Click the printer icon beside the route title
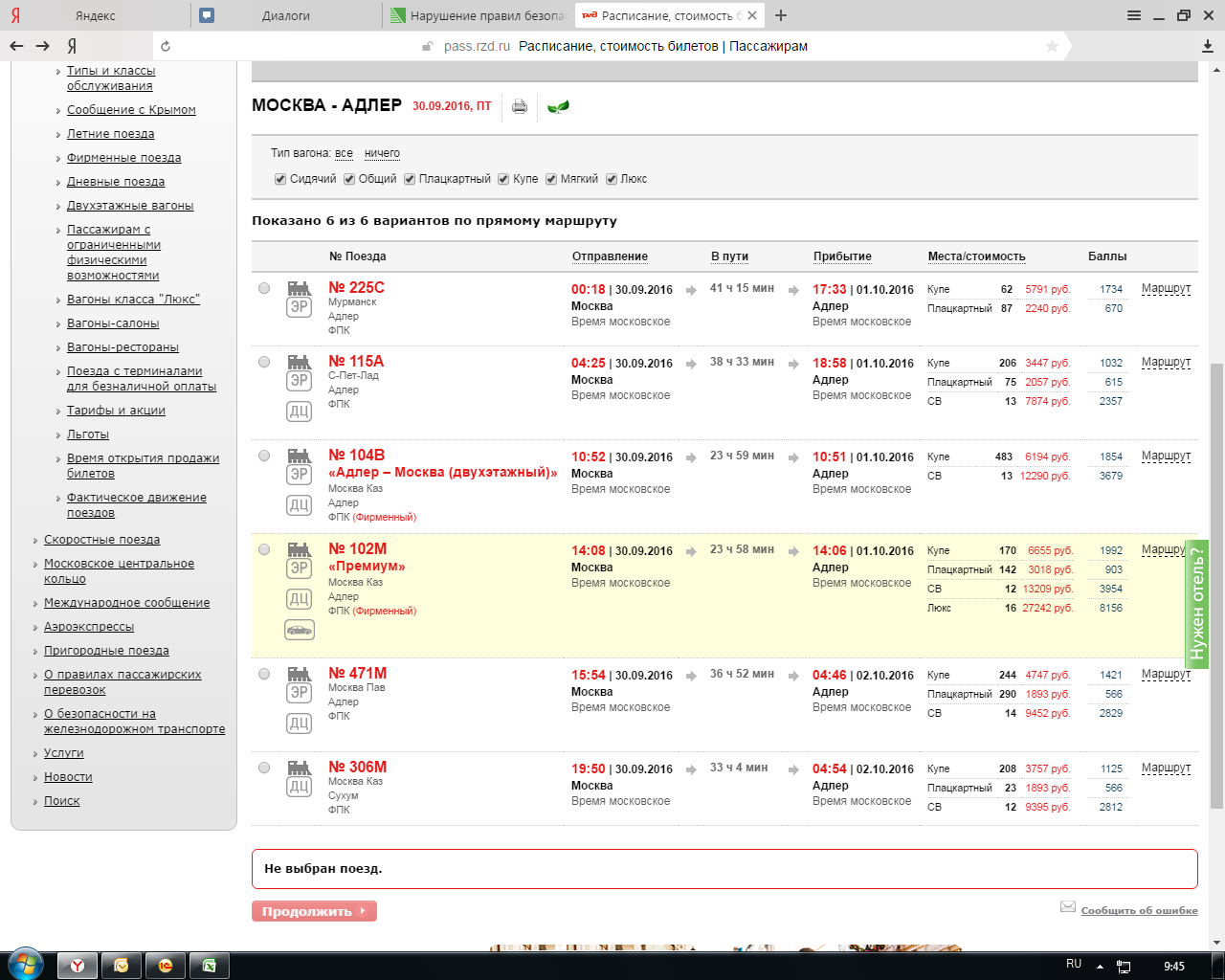Screen dimensions: 1225x980 520,106
